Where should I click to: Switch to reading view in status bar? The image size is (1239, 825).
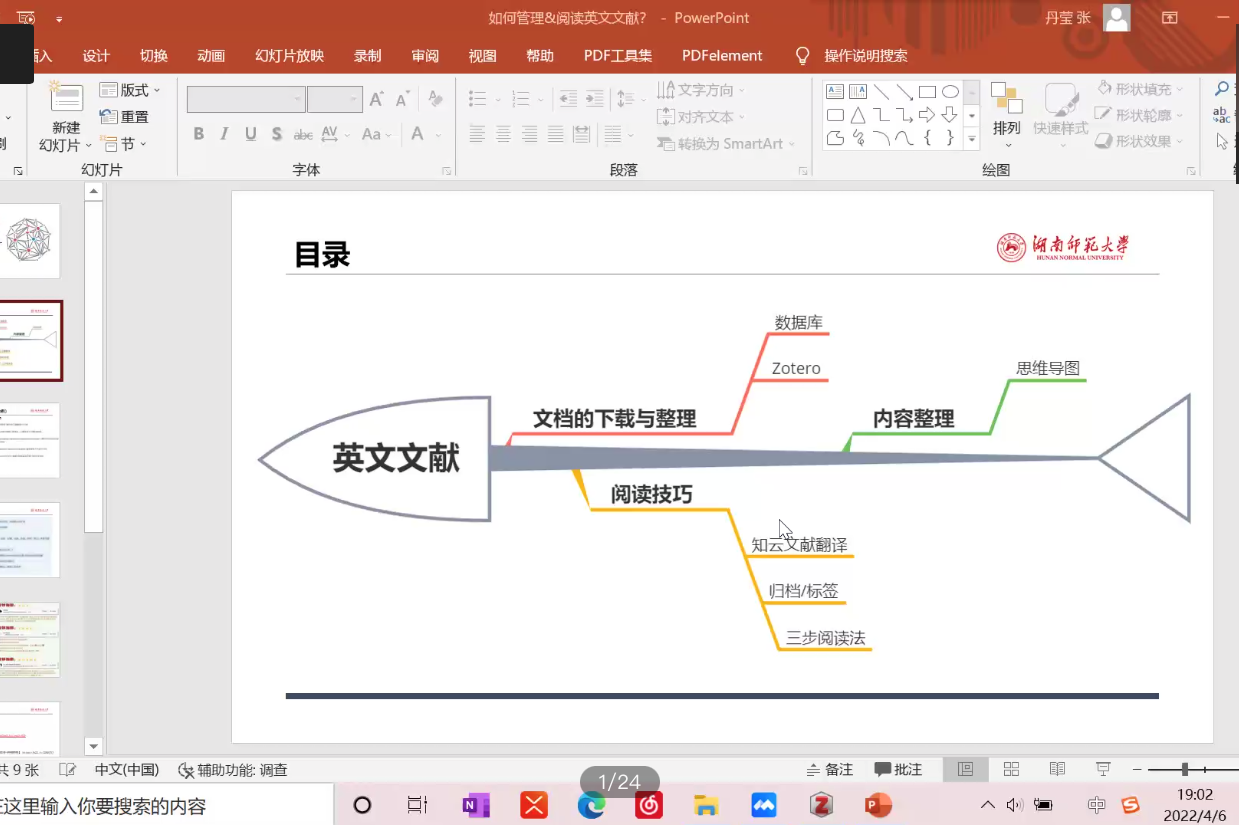[x=1057, y=769]
